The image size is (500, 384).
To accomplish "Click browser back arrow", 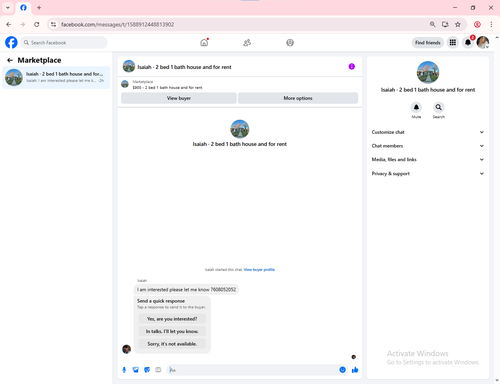I will [x=9, y=24].
